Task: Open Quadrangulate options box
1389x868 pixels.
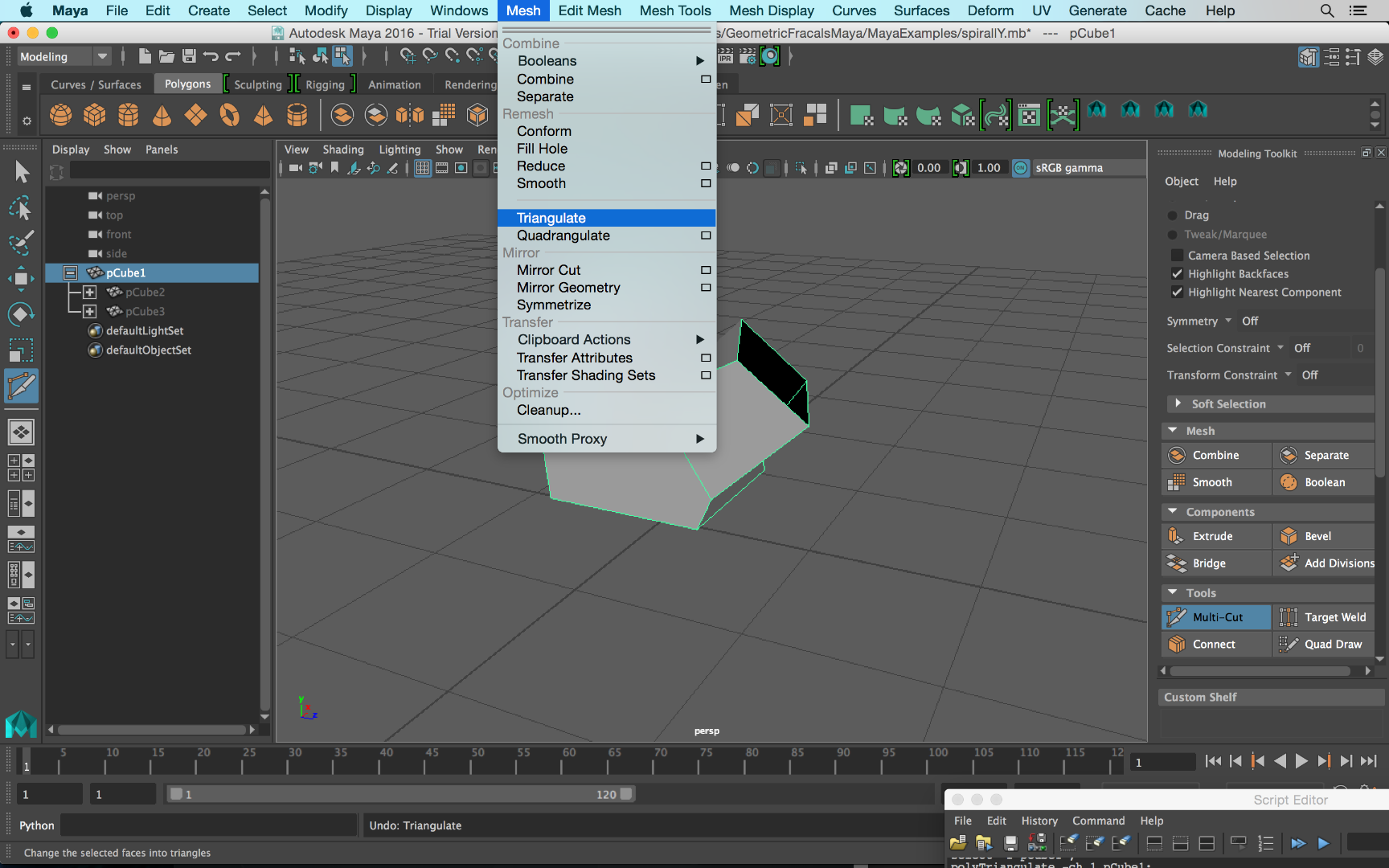Action: point(706,235)
